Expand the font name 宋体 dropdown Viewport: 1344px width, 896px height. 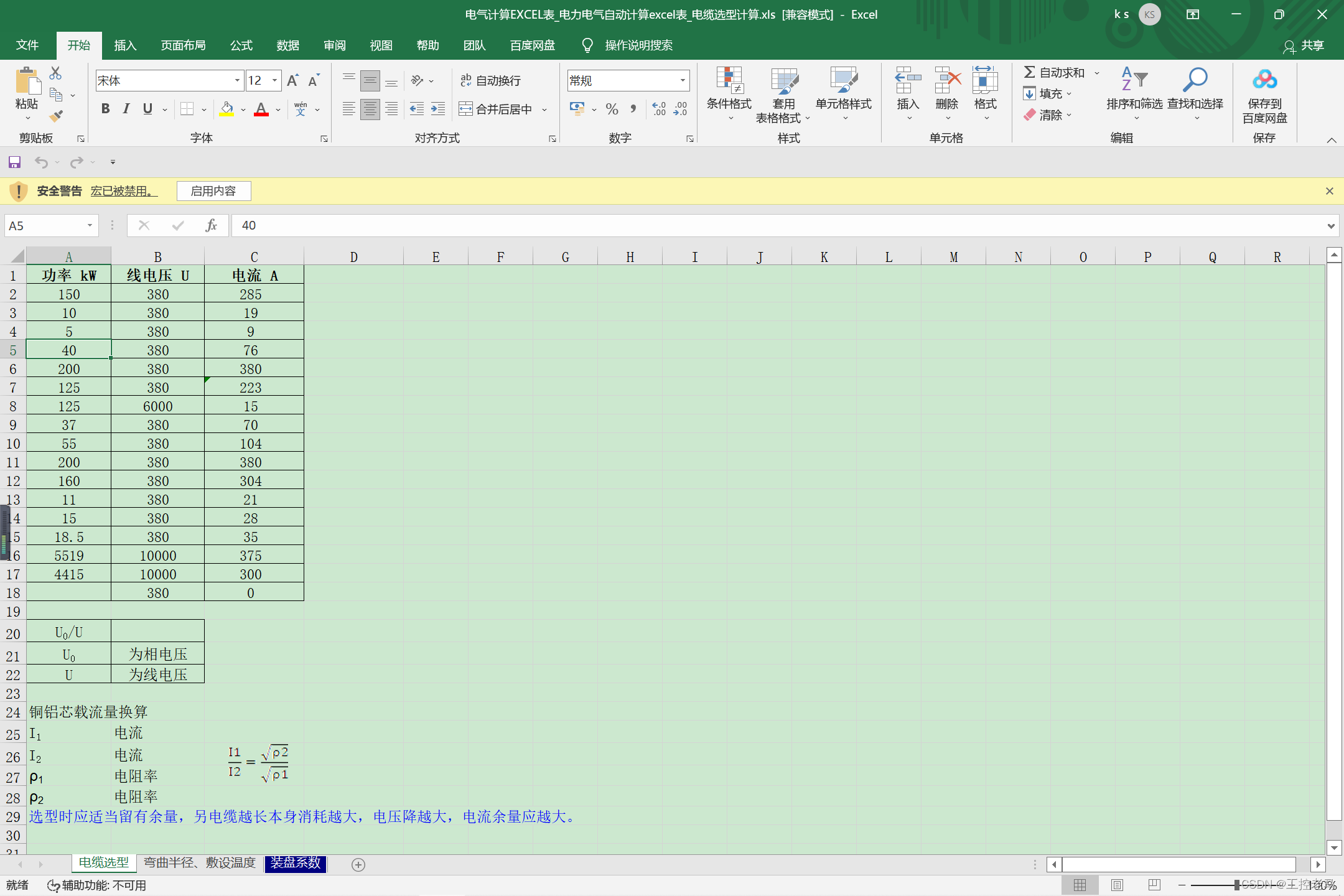click(237, 80)
